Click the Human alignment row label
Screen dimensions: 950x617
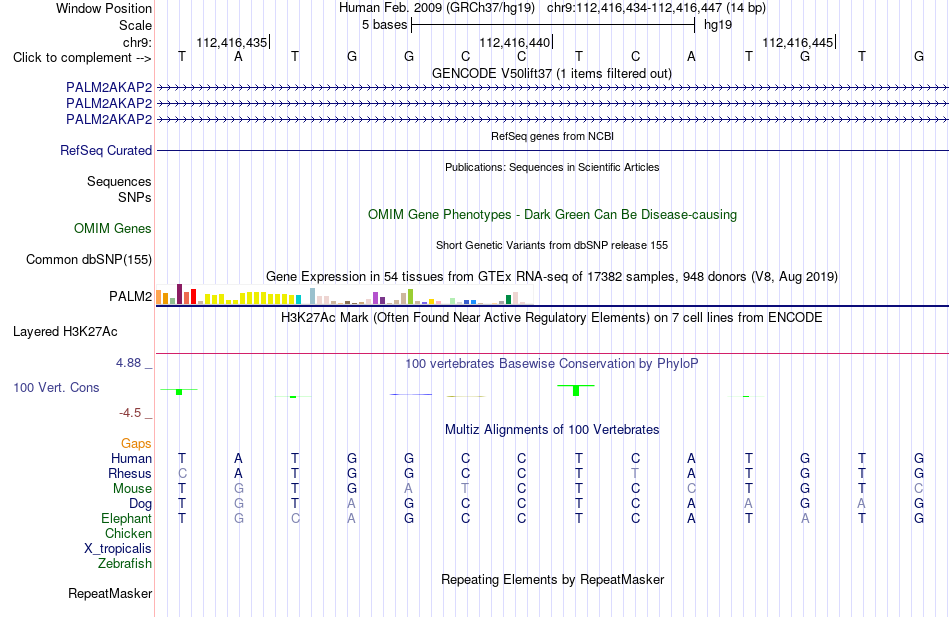[x=131, y=459]
